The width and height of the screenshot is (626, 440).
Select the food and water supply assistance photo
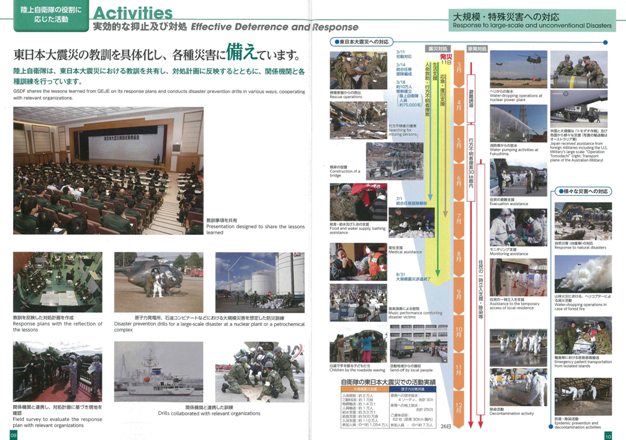(x=358, y=202)
